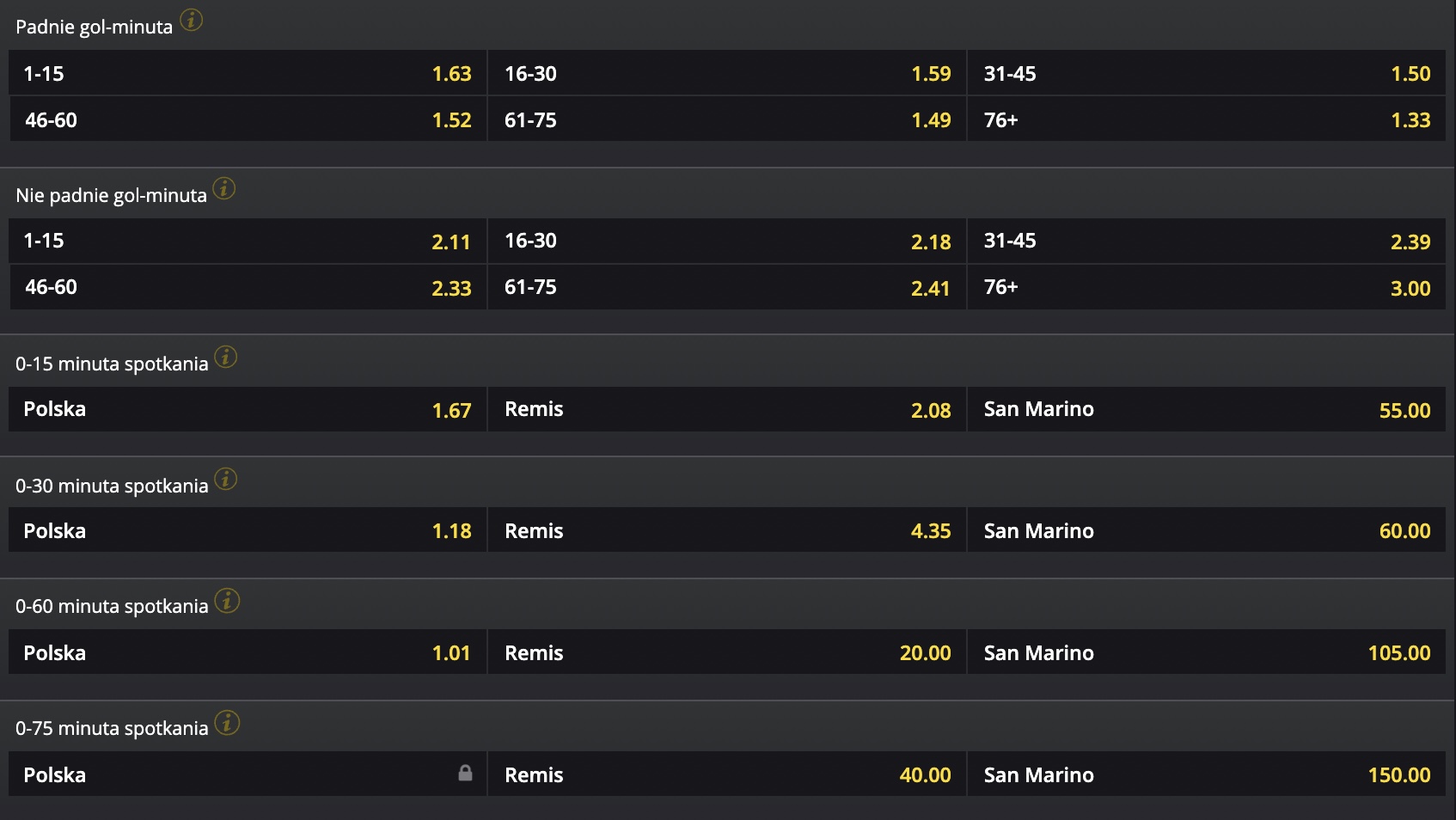Pick Padnie gol 31-45 at odds 1.50
The image size is (1456, 820).
click(1206, 73)
